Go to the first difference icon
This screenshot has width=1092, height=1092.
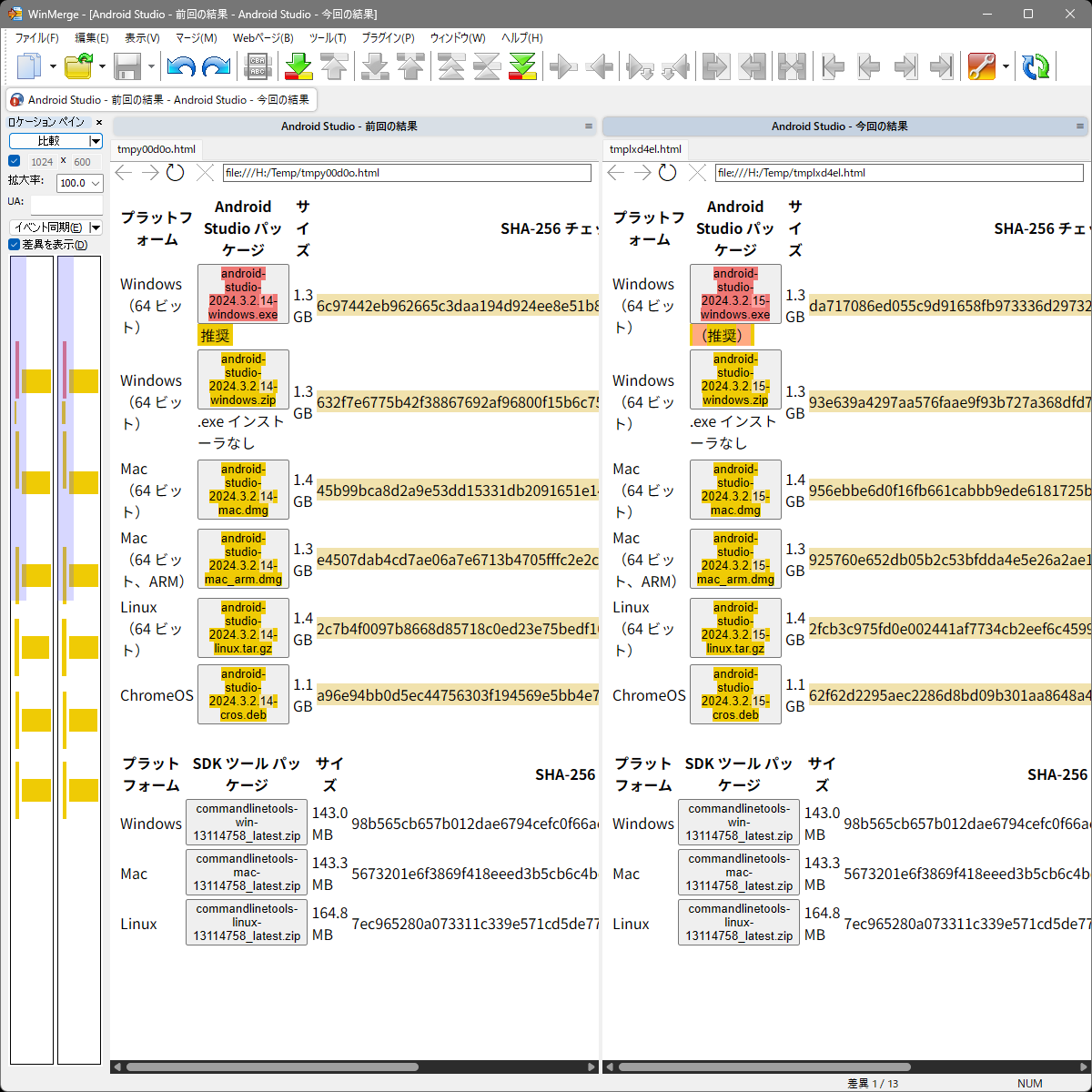click(451, 66)
